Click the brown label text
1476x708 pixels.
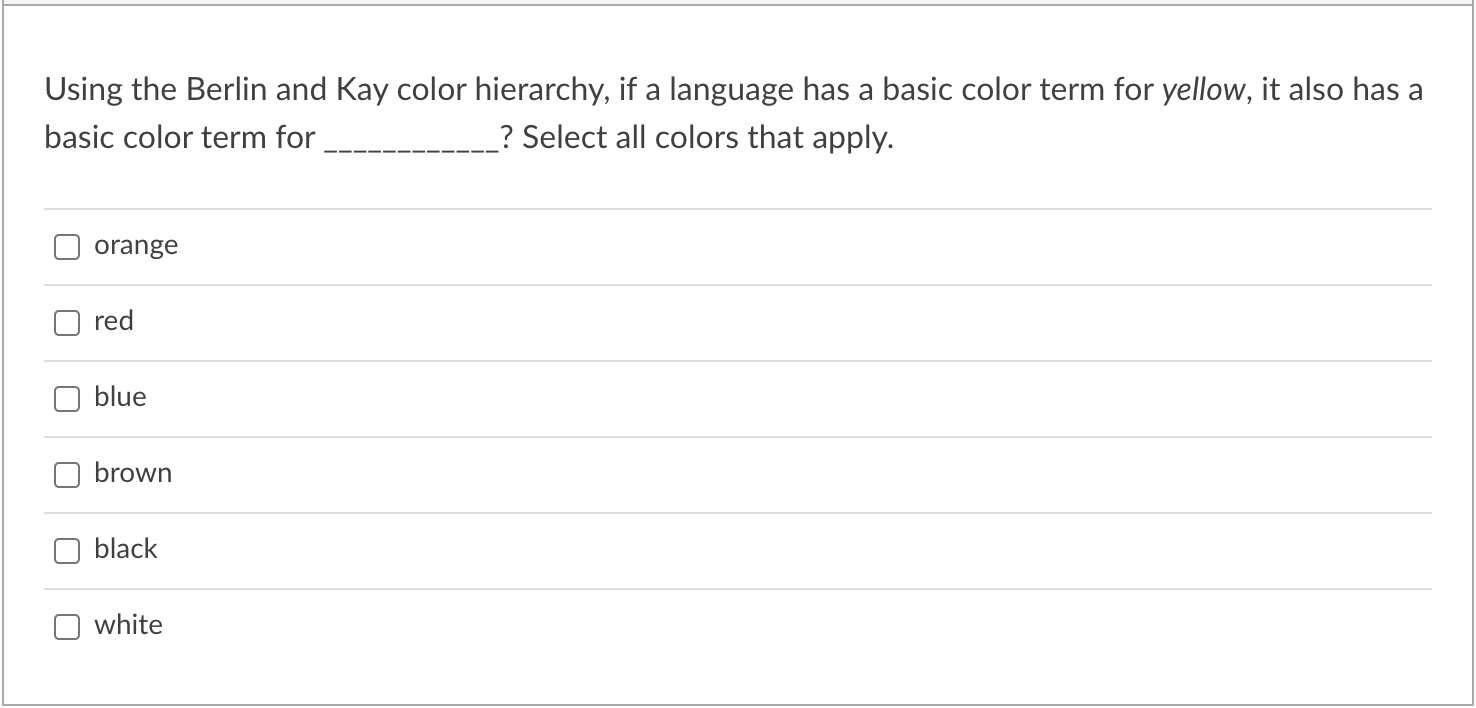tap(133, 472)
